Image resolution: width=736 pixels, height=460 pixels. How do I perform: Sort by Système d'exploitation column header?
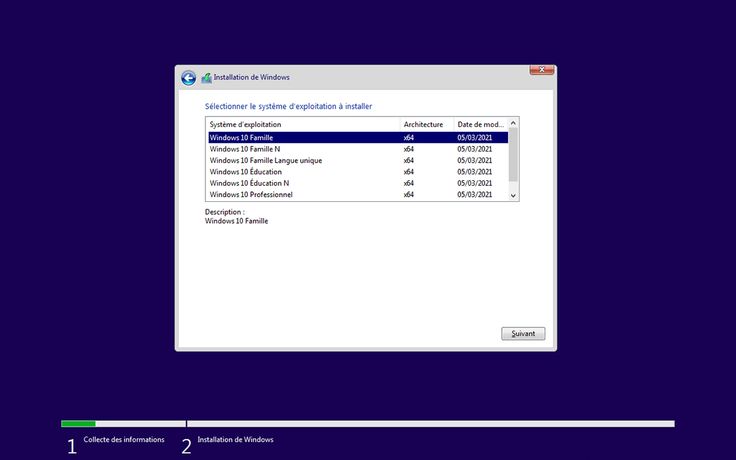pyautogui.click(x=303, y=124)
